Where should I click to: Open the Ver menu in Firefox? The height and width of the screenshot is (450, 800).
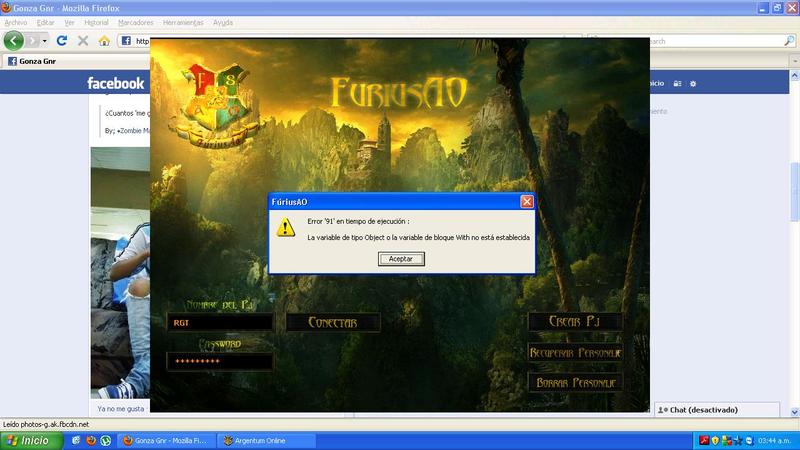point(69,22)
